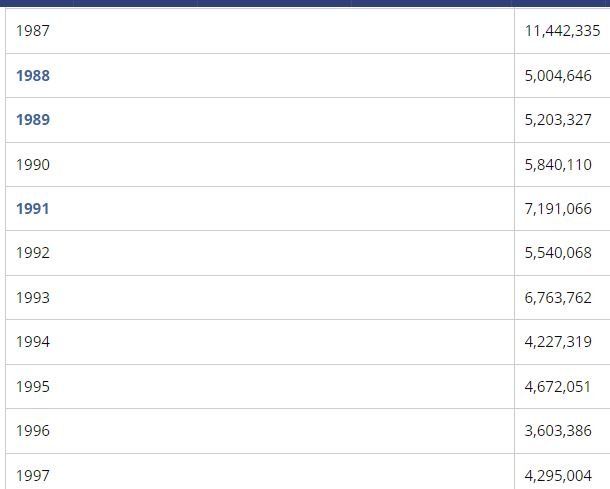
Task: Click the value 5,004,646
Action: [x=558, y=75]
